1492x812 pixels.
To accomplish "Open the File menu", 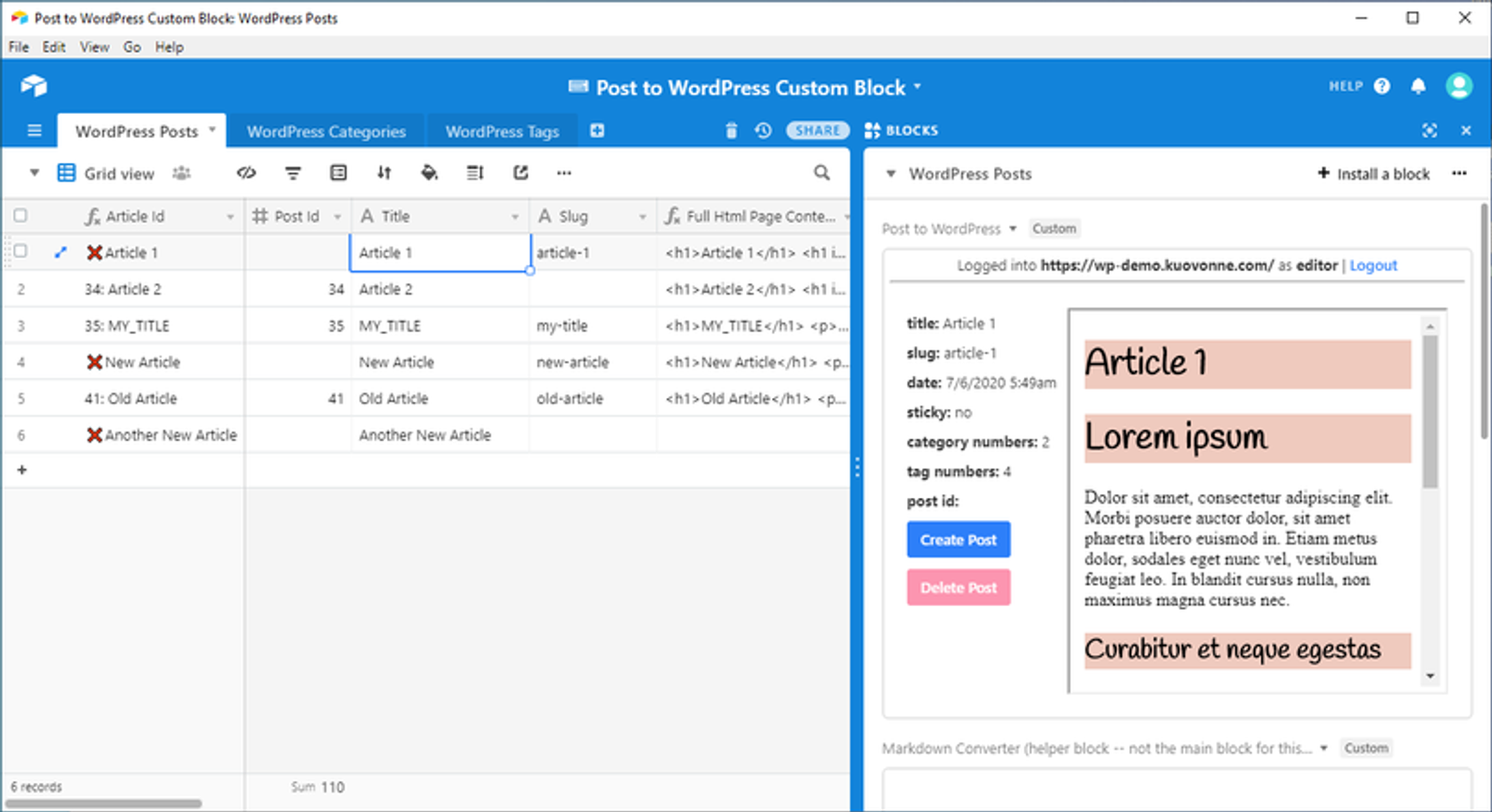I will 19,47.
